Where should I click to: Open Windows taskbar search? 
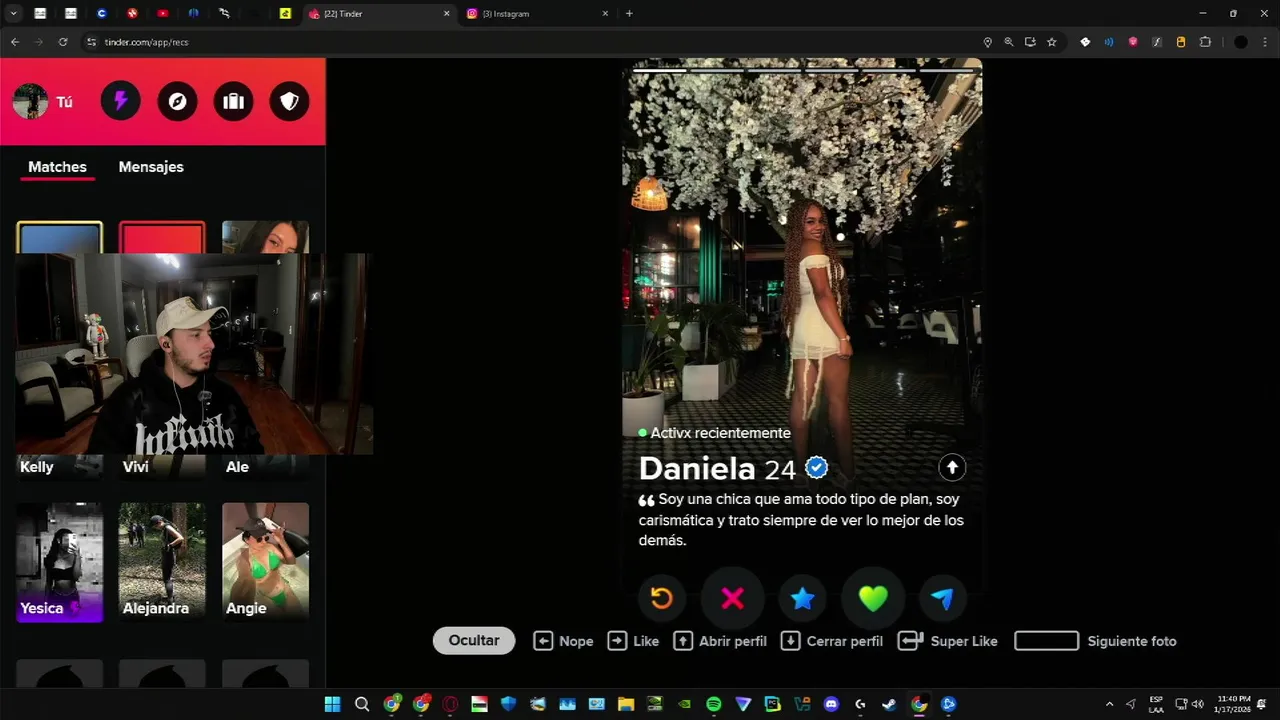[x=362, y=704]
